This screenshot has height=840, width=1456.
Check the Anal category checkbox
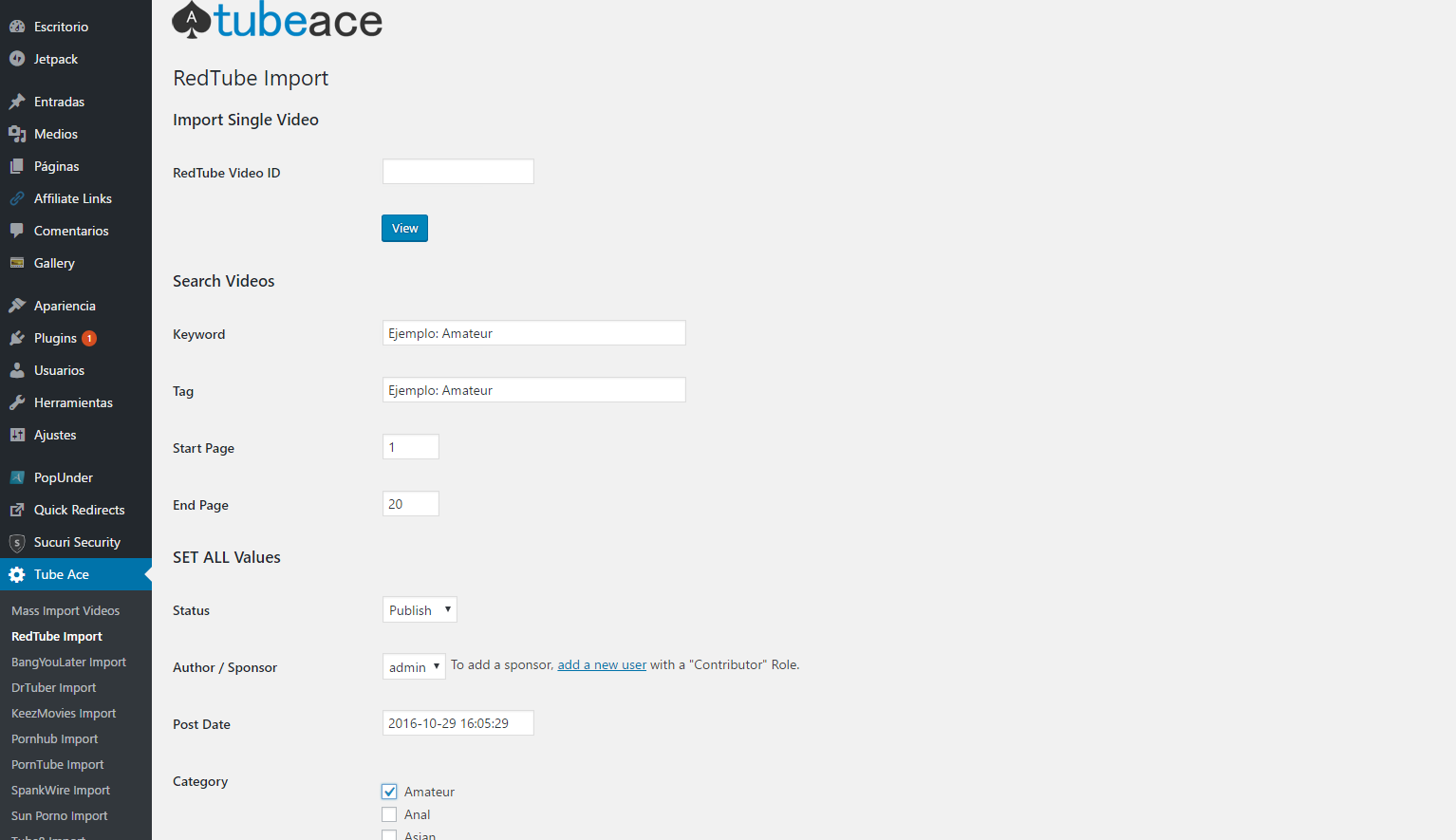(389, 814)
